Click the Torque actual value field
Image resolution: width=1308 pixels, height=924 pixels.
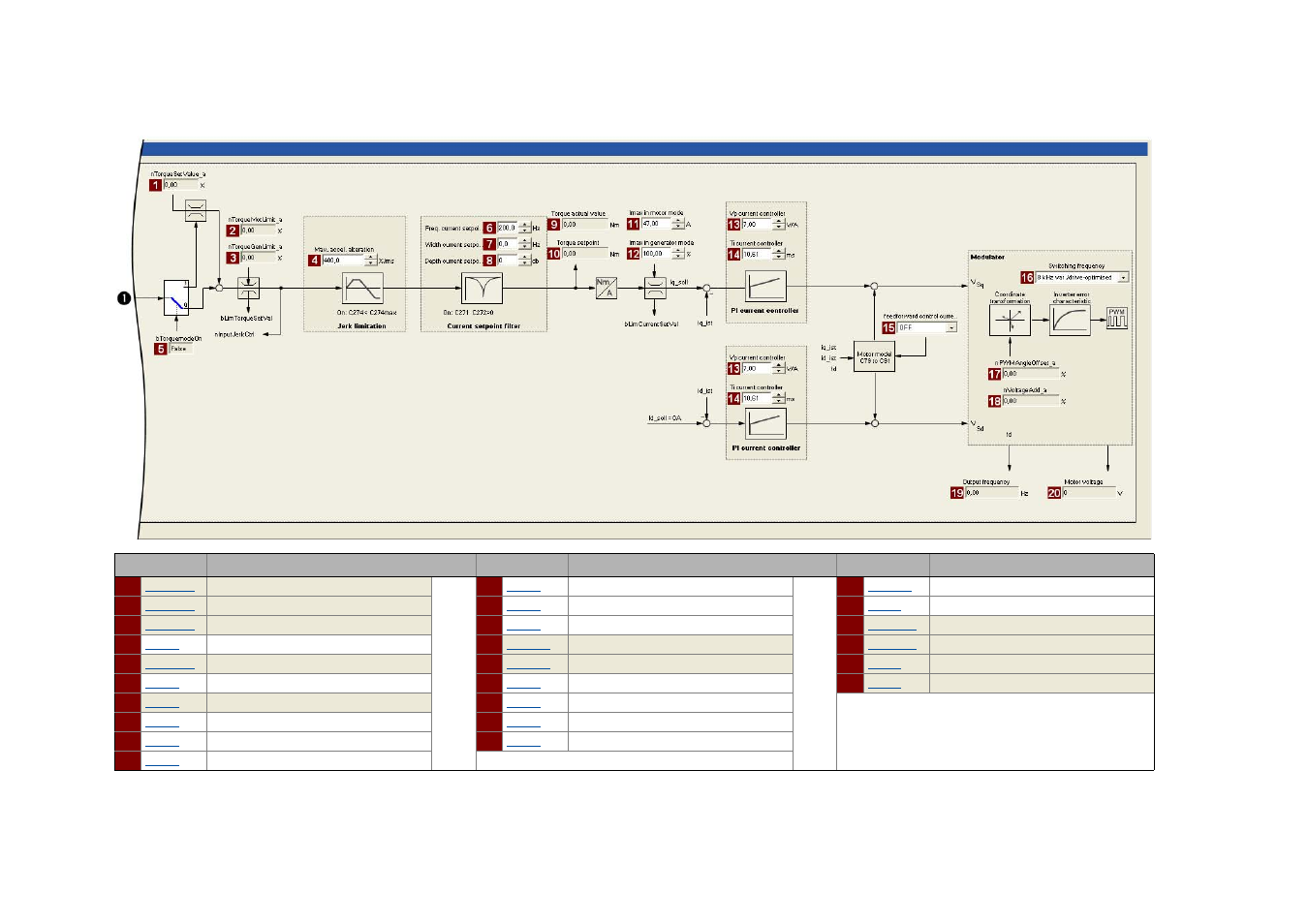584,225
